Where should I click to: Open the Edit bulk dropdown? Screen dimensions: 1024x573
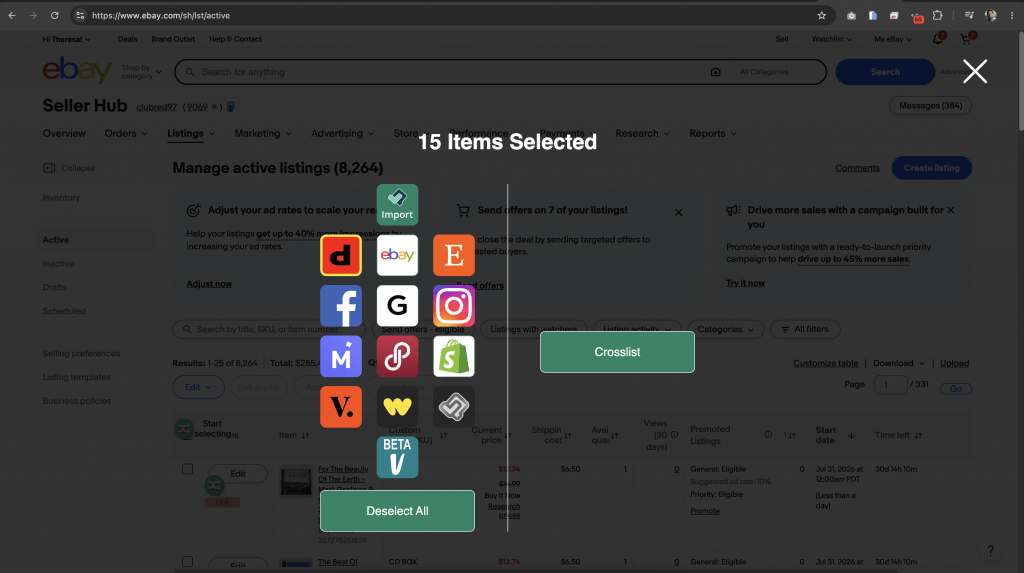coord(199,387)
